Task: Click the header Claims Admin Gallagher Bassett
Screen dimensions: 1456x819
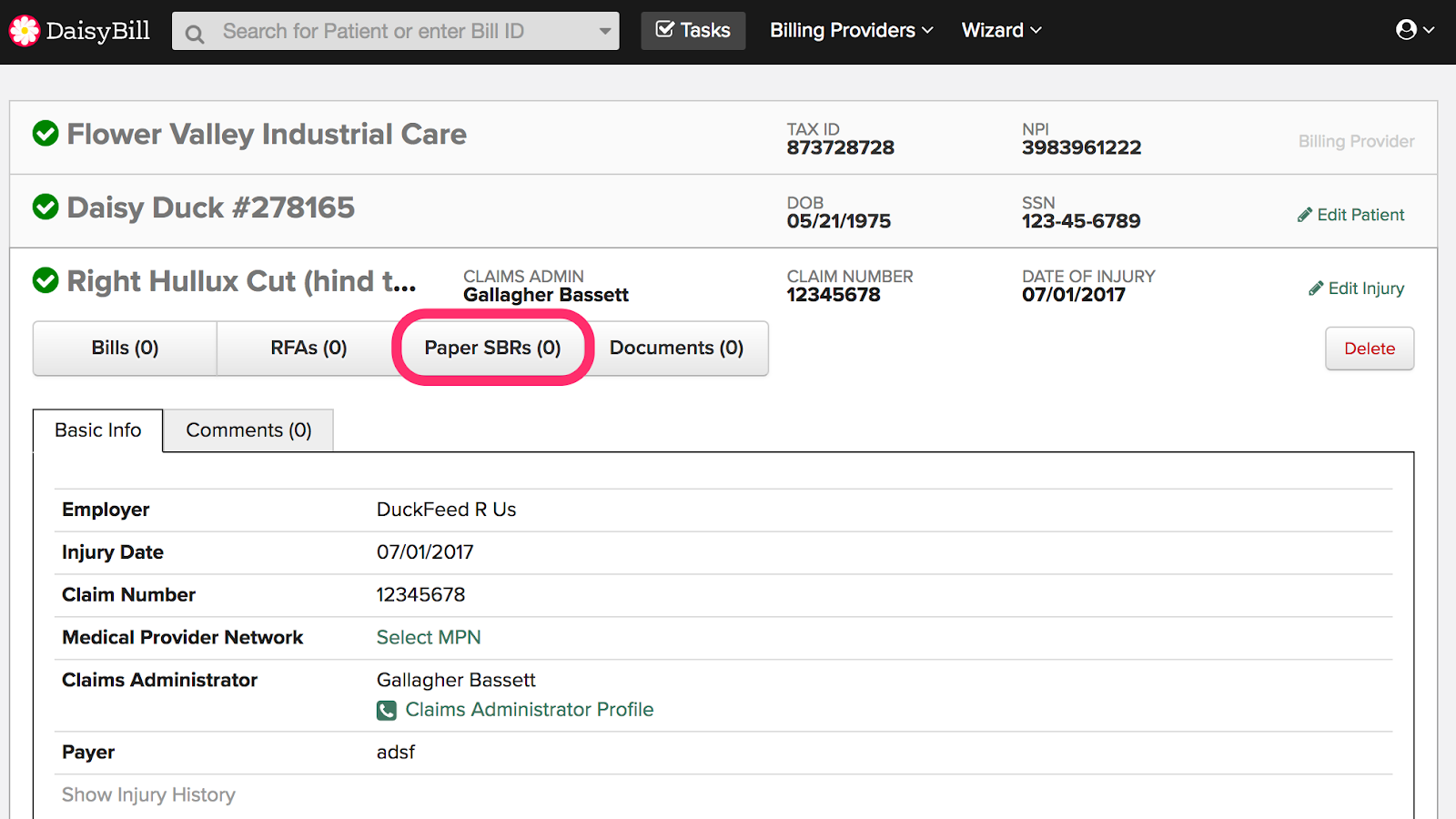Action: point(546,295)
